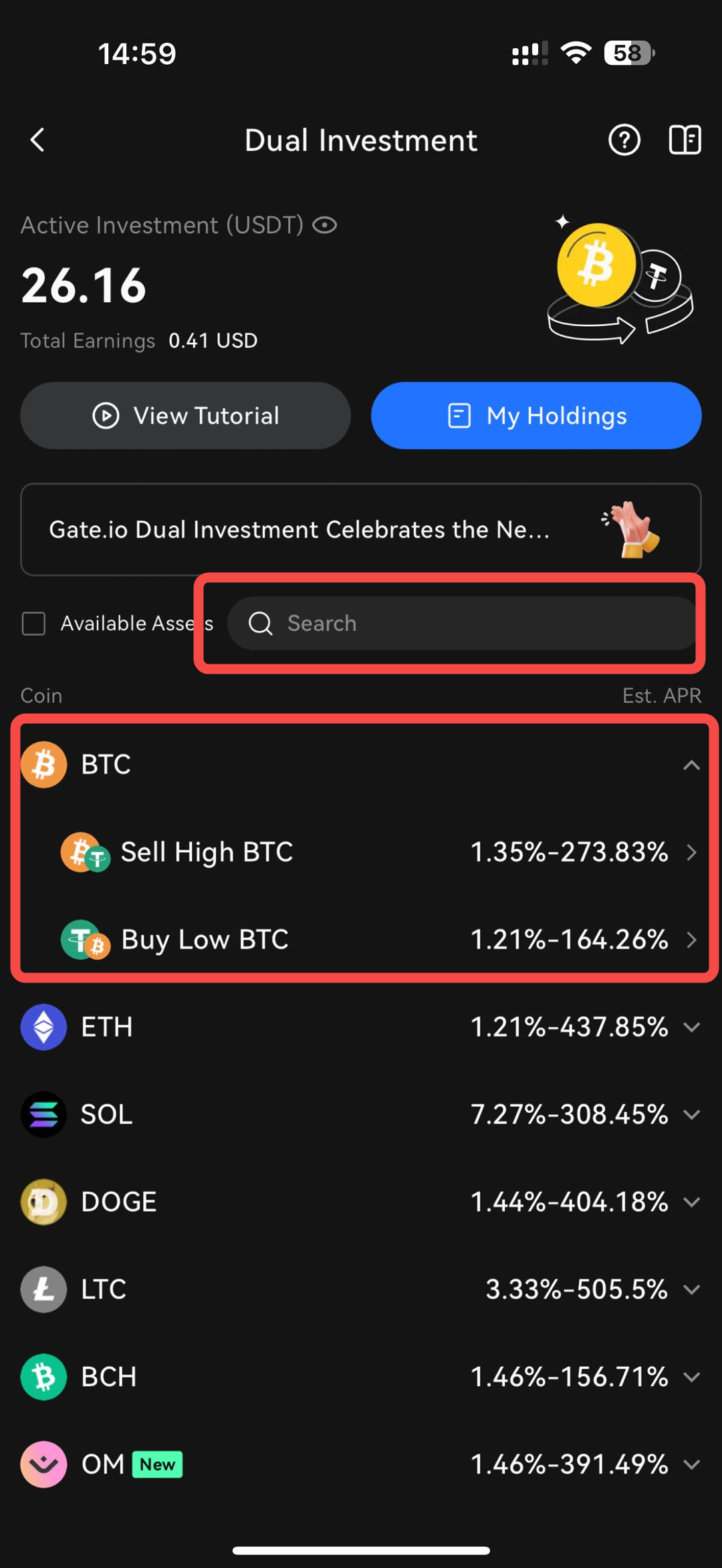
Task: Hide the Active Investment balance with eye icon
Action: point(325,225)
